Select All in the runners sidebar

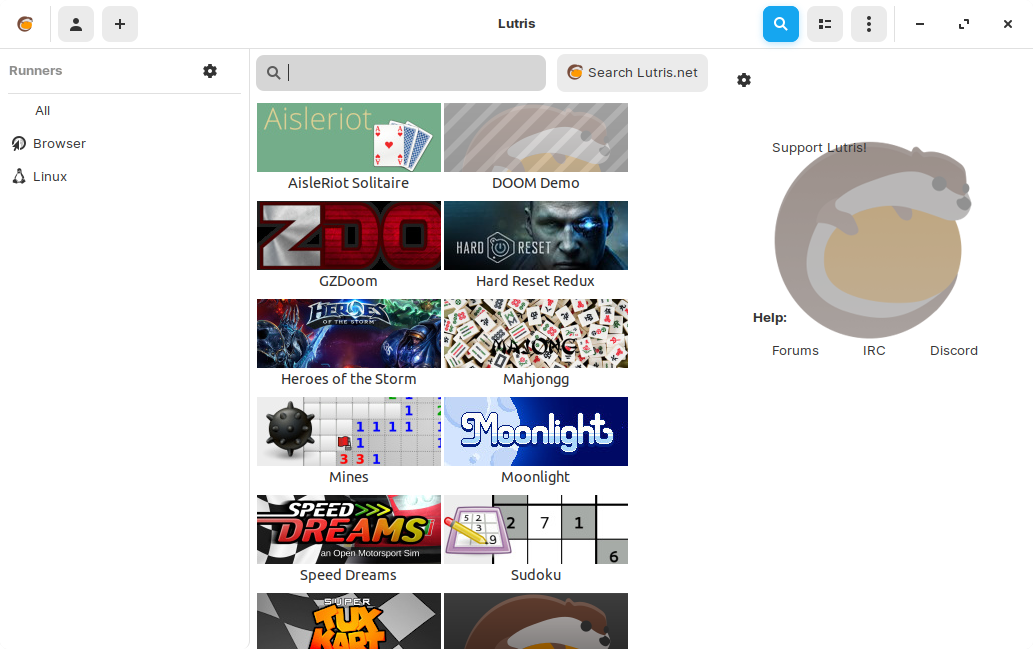tap(43, 111)
